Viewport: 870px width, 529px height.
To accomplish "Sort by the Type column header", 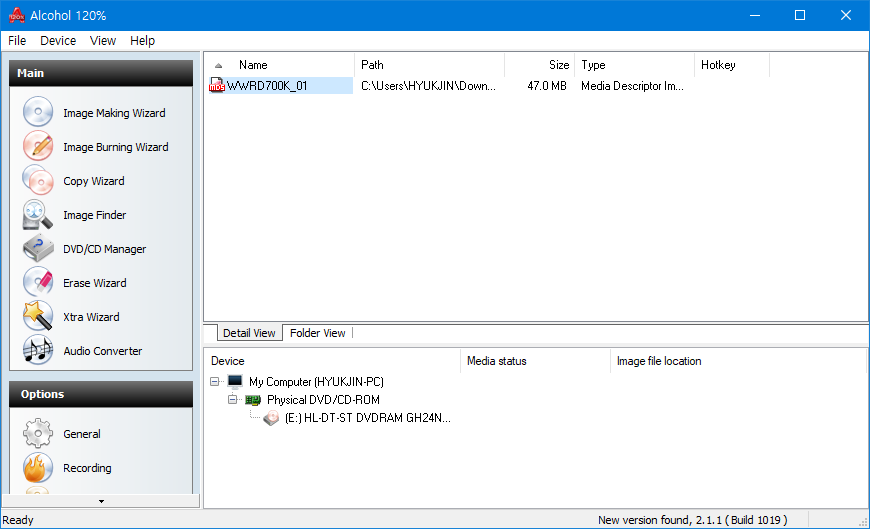I will pyautogui.click(x=634, y=65).
